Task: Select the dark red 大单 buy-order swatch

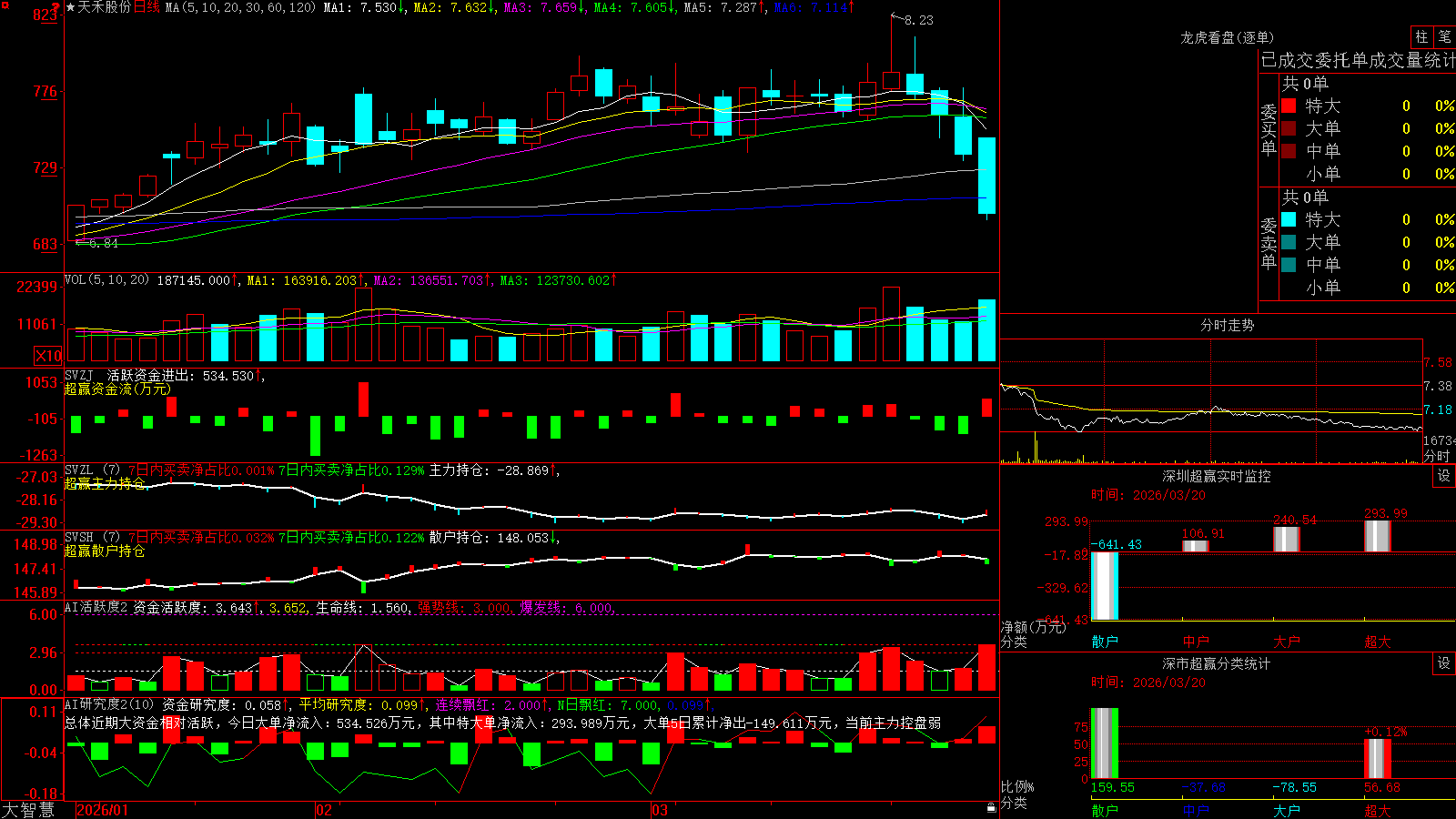Action: 1289,128
